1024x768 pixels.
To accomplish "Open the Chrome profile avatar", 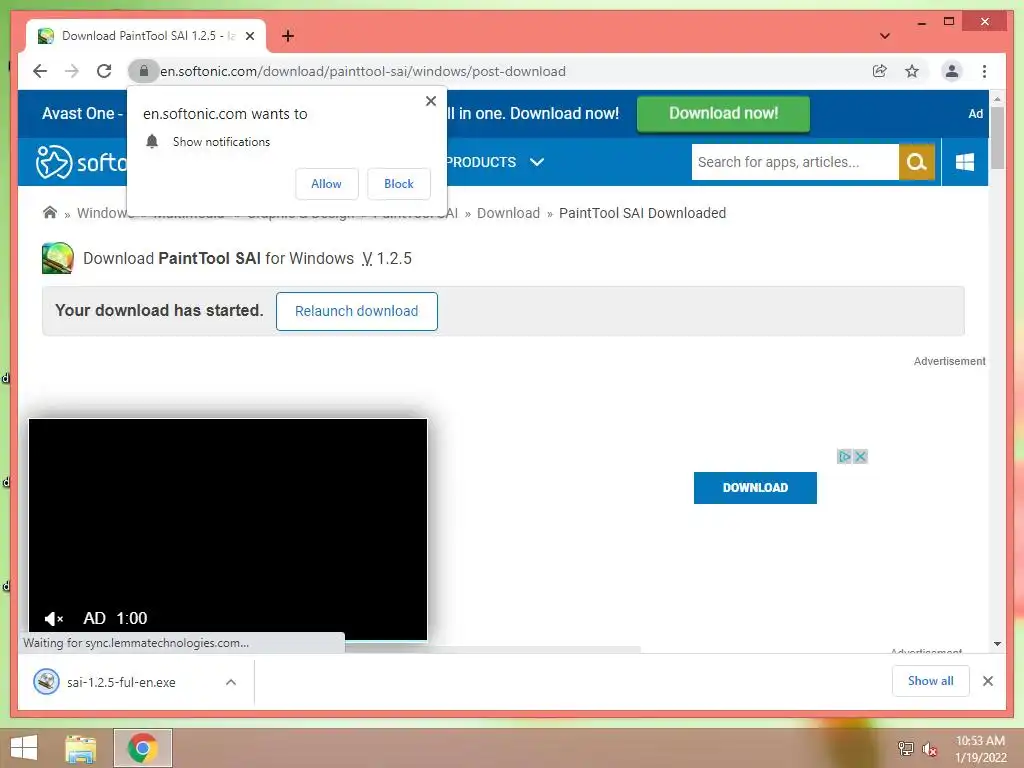I will click(952, 71).
